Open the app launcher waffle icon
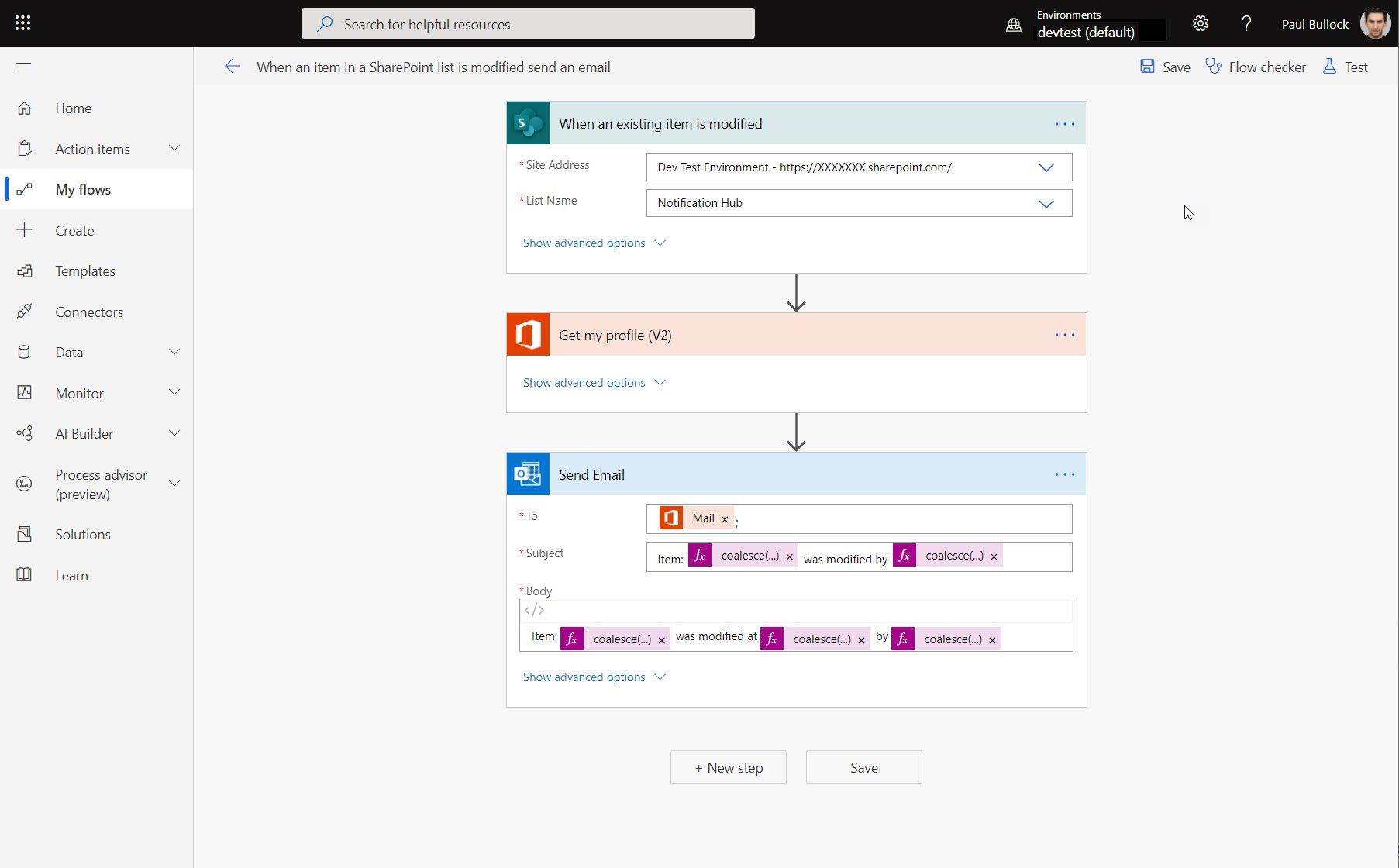This screenshot has height=868, width=1399. pos(22,23)
